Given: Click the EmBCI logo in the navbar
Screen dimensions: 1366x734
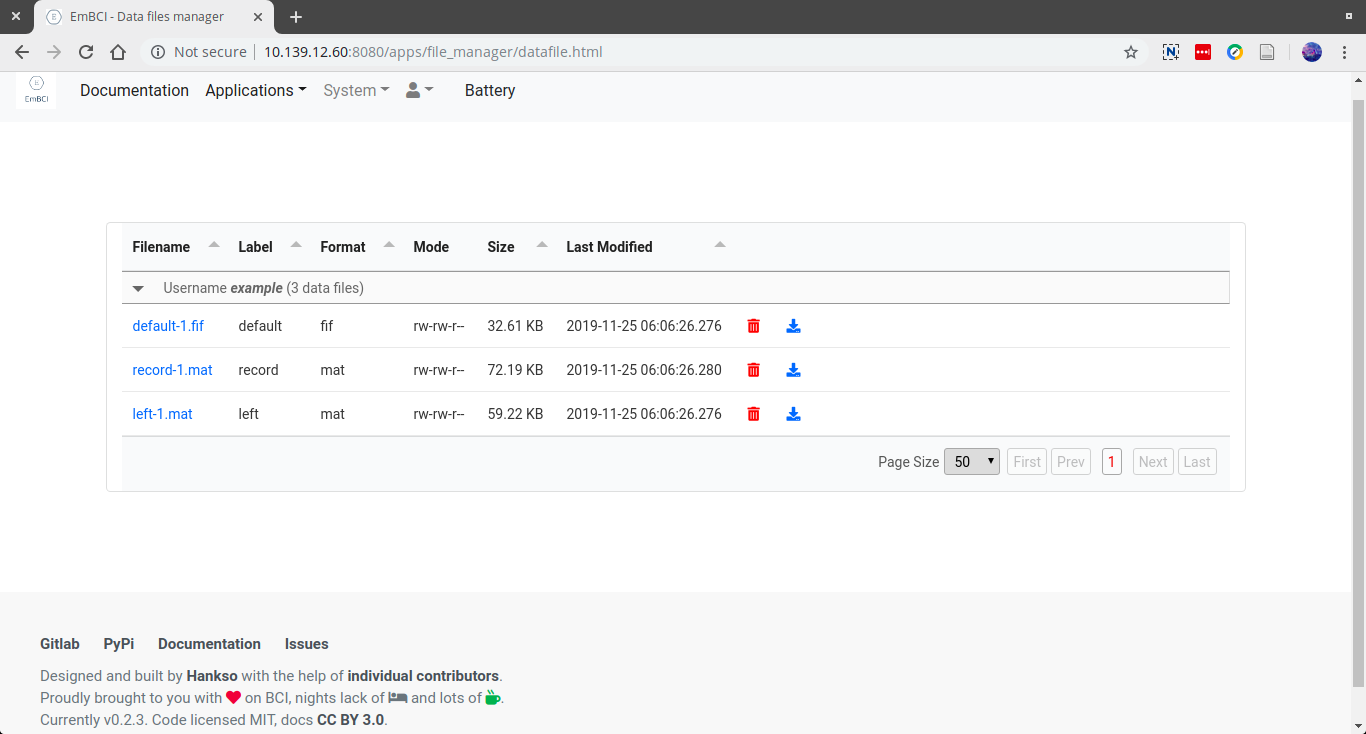Looking at the screenshot, I should (37, 90).
